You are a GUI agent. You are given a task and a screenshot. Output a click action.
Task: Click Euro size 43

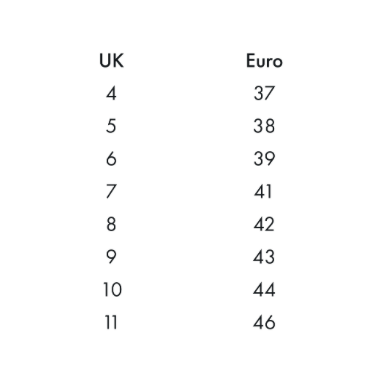click(x=264, y=257)
